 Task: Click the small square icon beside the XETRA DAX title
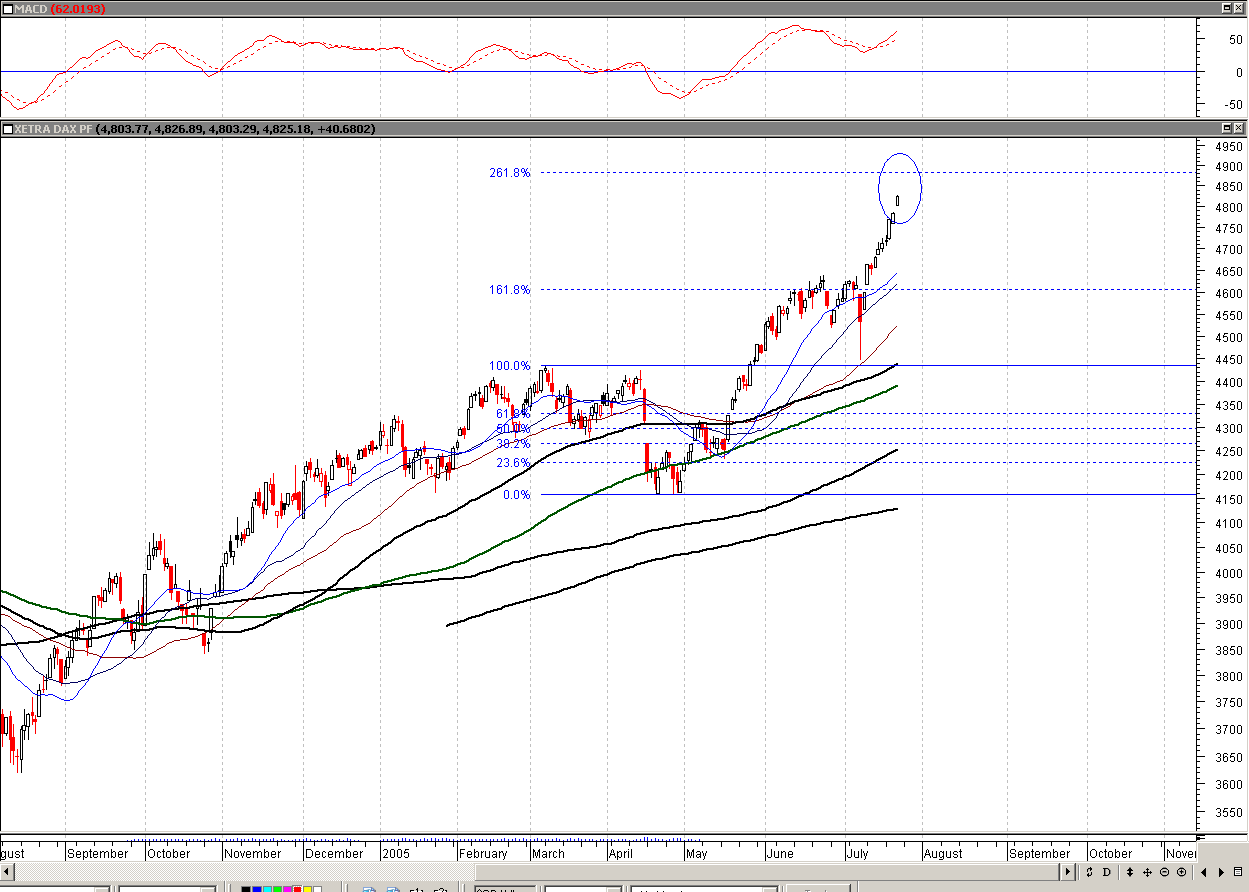click(x=7, y=128)
